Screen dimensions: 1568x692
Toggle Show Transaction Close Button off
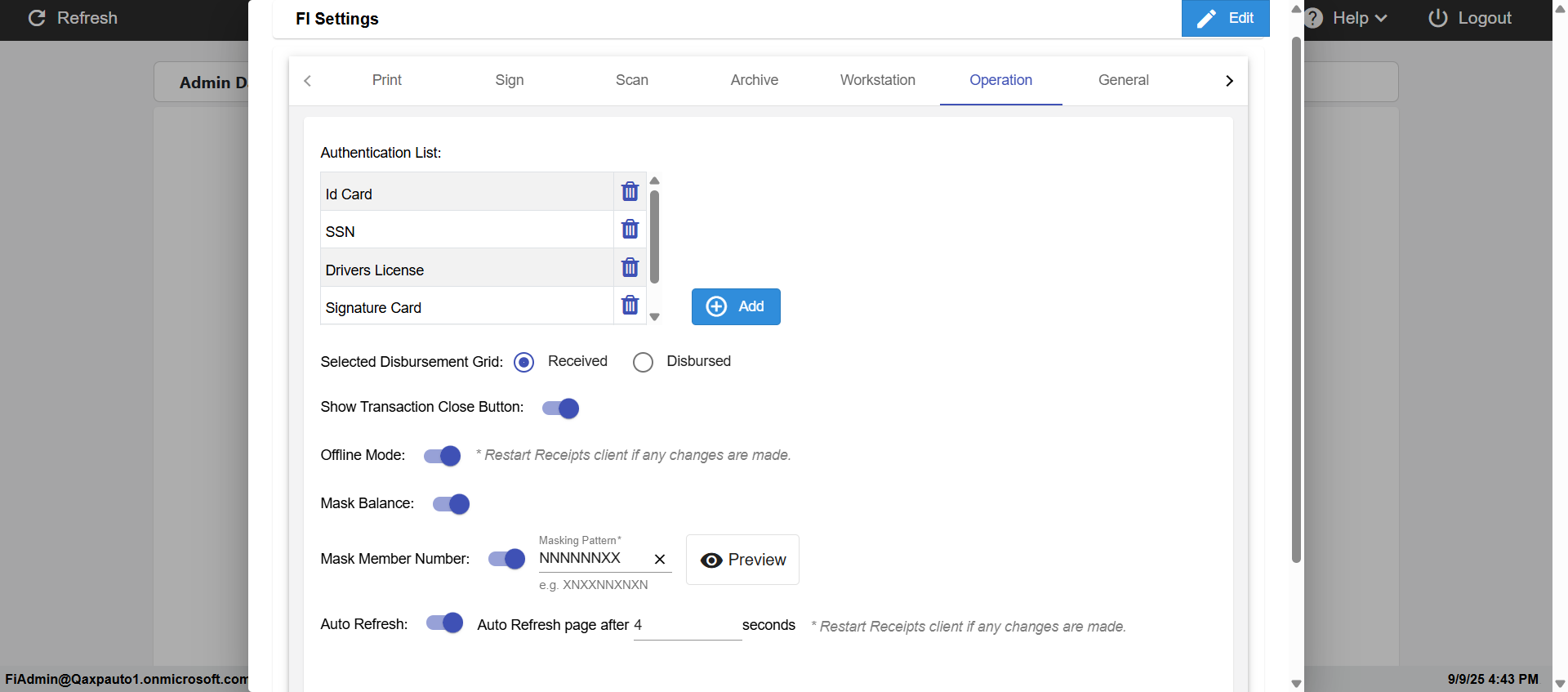(561, 409)
